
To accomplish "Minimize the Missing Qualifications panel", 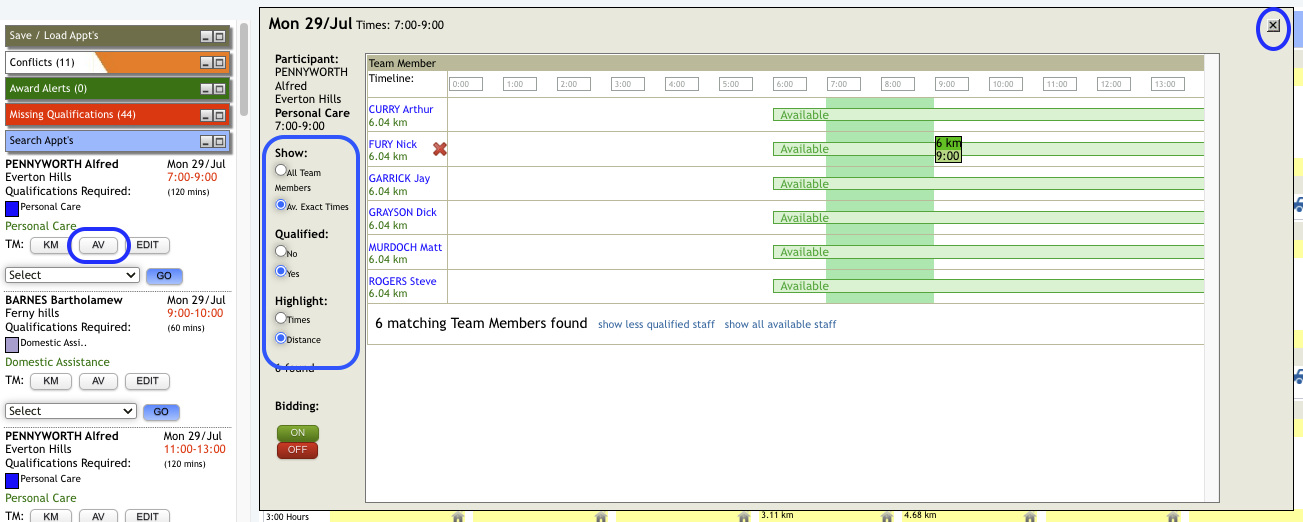I will coord(207,115).
